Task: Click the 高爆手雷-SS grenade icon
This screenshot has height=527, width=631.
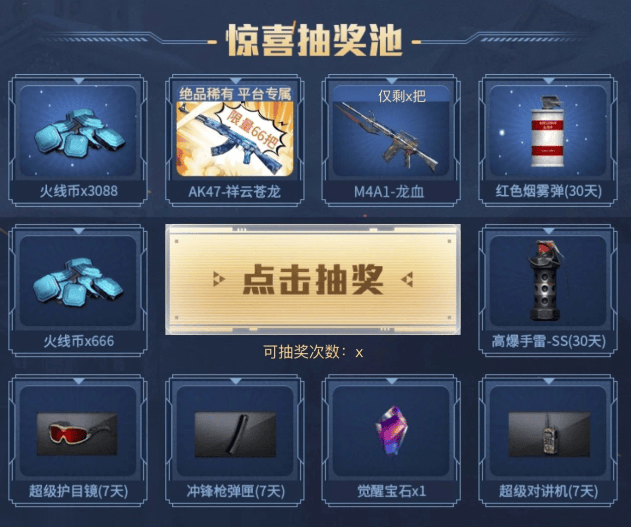Action: point(544,280)
